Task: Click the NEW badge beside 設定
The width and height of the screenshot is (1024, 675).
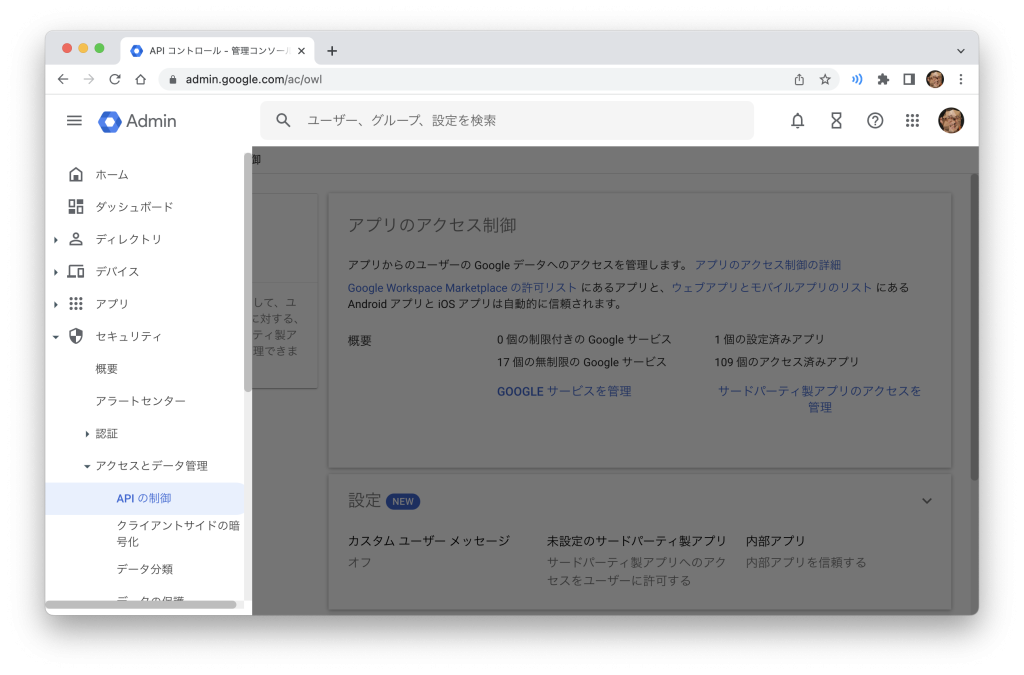Action: point(402,501)
